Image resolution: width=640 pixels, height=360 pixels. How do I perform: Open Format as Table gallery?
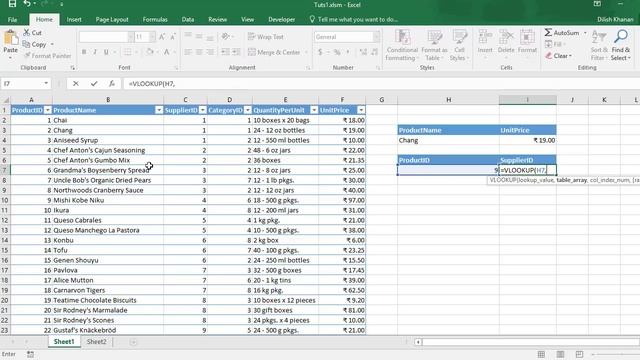(x=434, y=45)
